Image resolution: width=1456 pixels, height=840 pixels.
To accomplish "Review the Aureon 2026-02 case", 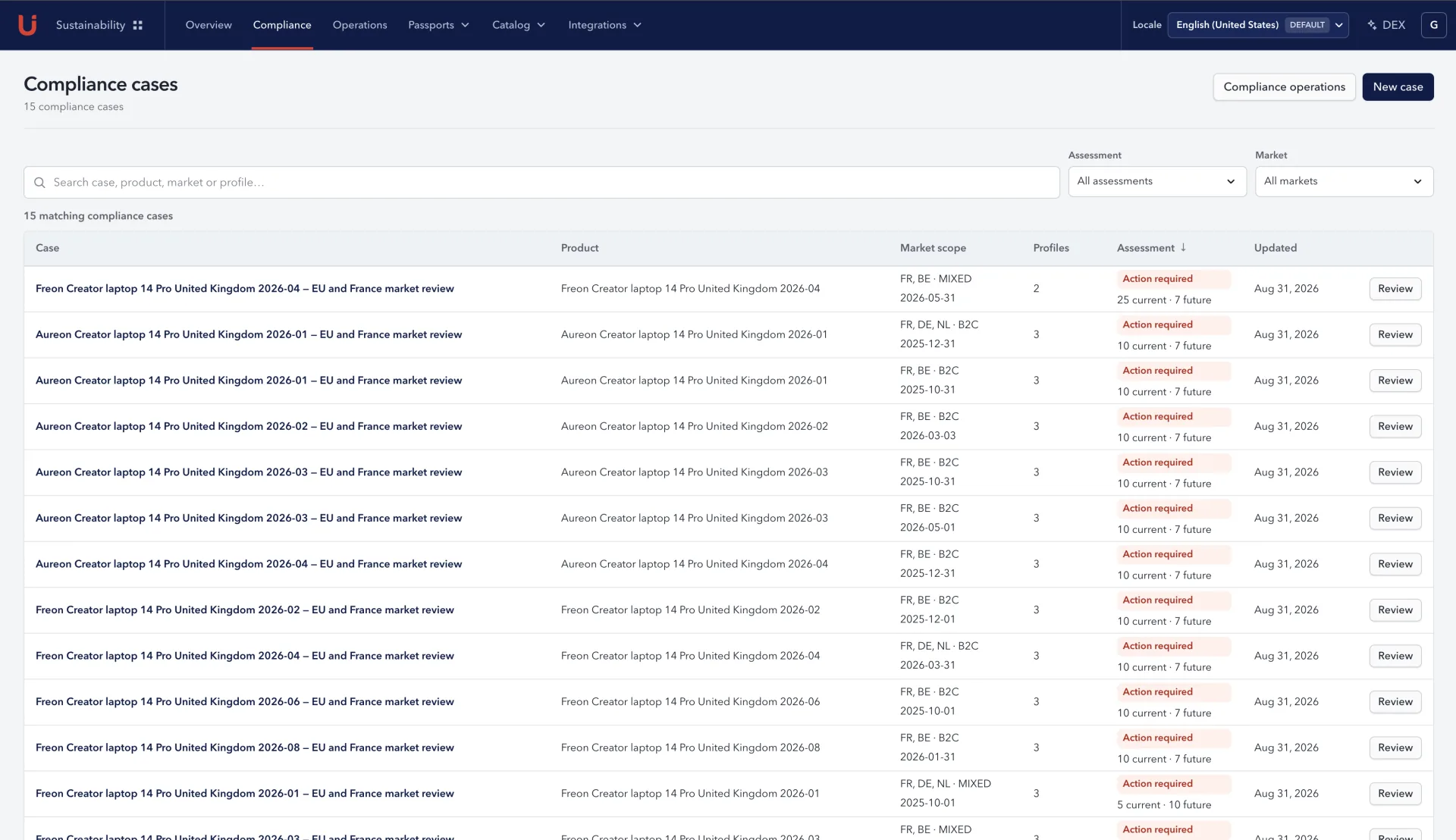I will coord(1395,426).
